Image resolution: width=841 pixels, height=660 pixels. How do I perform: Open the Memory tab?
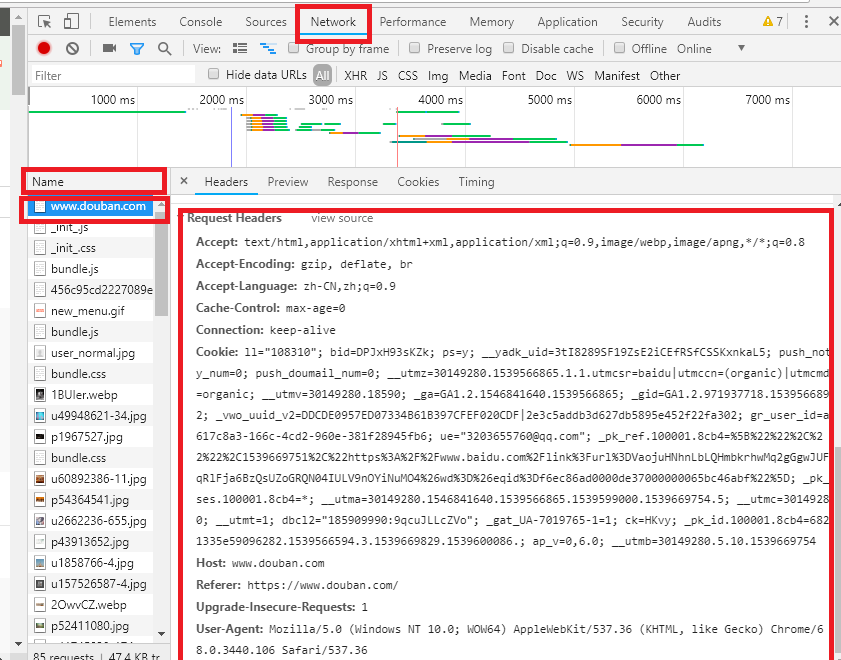tap(492, 21)
